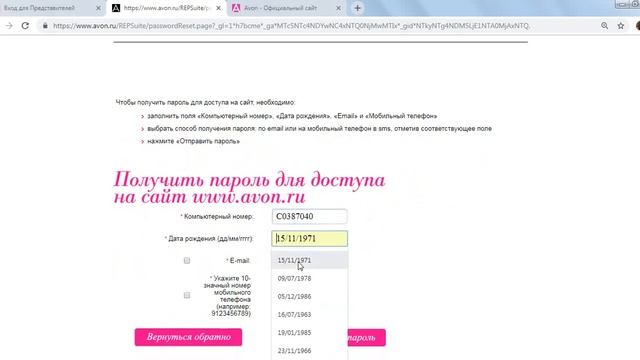This screenshot has height=360, width=640.
Task: Click the 'E-mail:' label
Action: point(240,260)
